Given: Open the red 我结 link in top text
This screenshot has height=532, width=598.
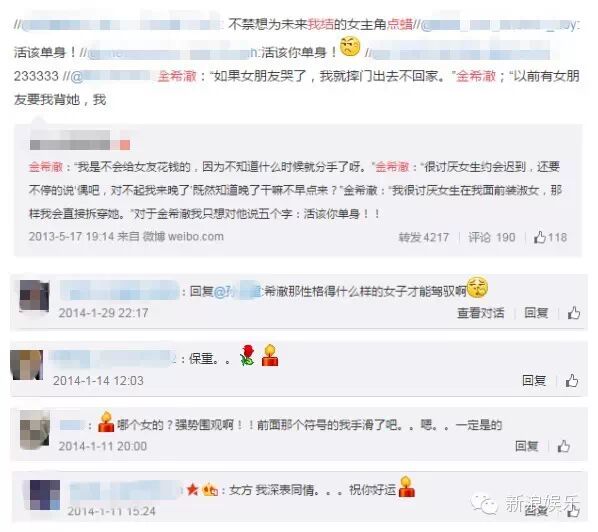Looking at the screenshot, I should point(320,24).
